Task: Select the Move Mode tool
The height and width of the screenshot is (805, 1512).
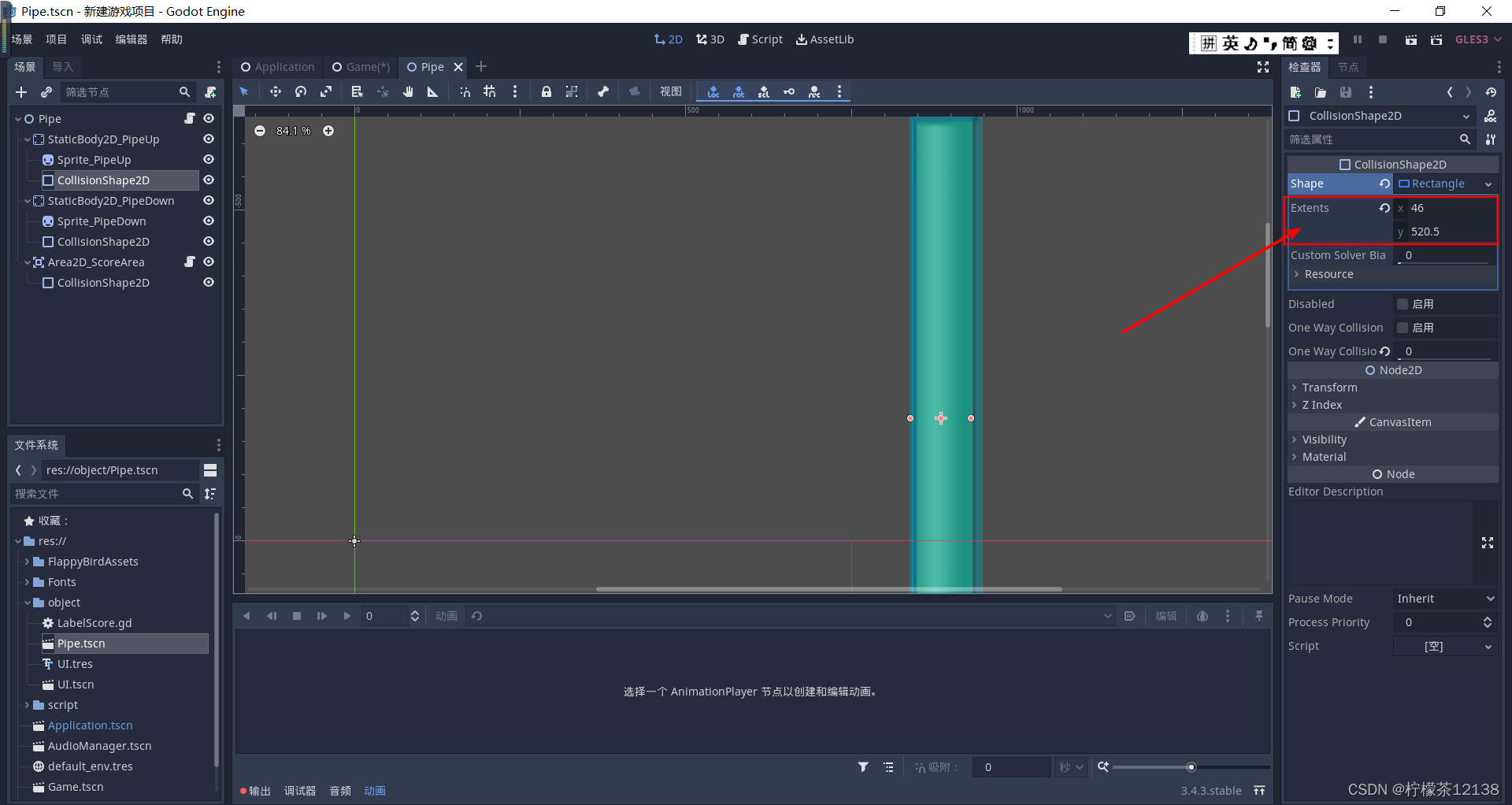Action: coord(275,92)
